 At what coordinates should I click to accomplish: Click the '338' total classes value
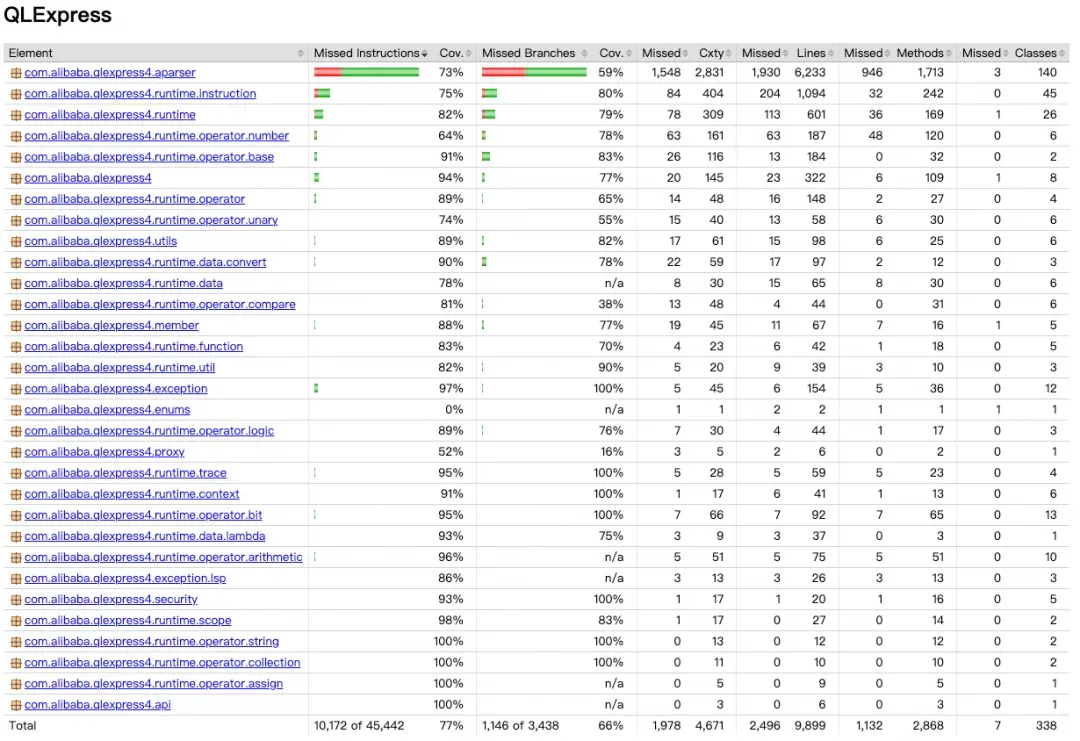tap(1046, 726)
